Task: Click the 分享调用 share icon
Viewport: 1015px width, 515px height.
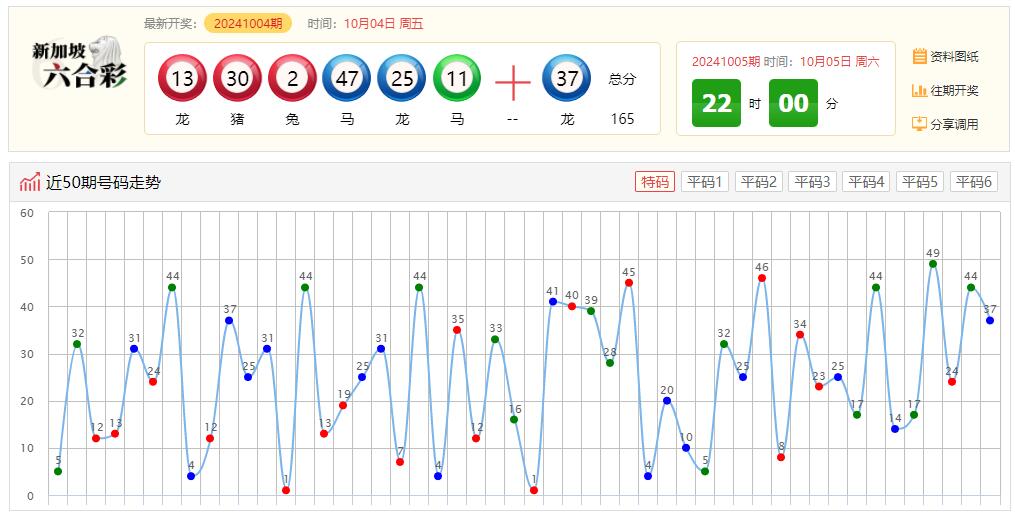Action: [920, 125]
